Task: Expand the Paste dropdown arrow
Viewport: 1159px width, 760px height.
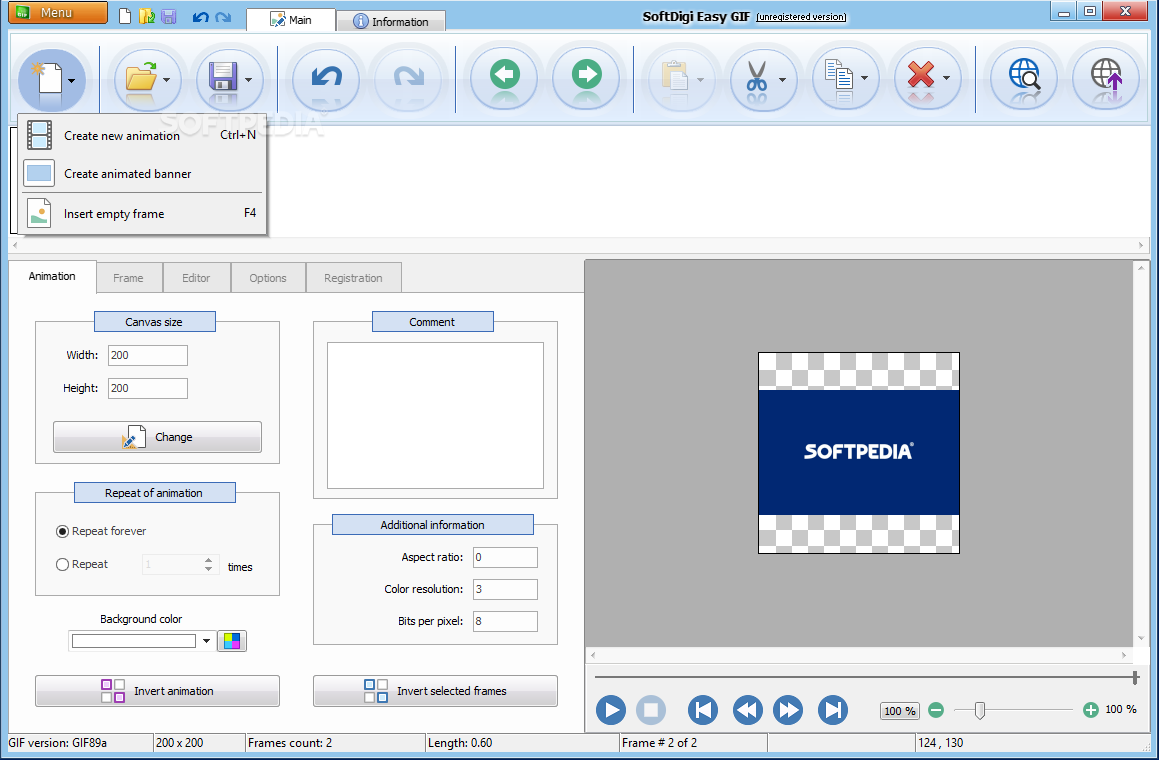Action: click(x=700, y=80)
